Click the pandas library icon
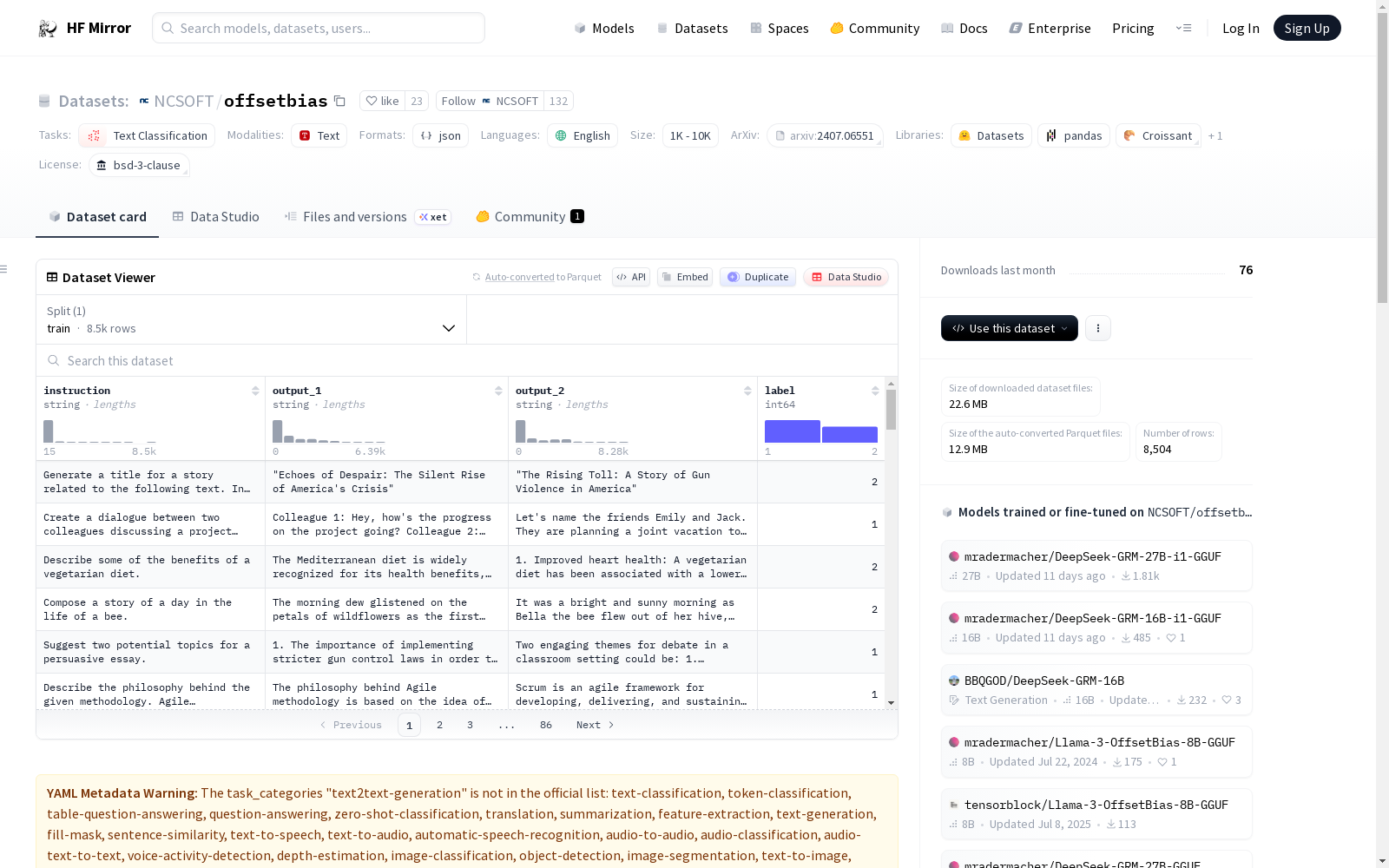 tap(1051, 135)
